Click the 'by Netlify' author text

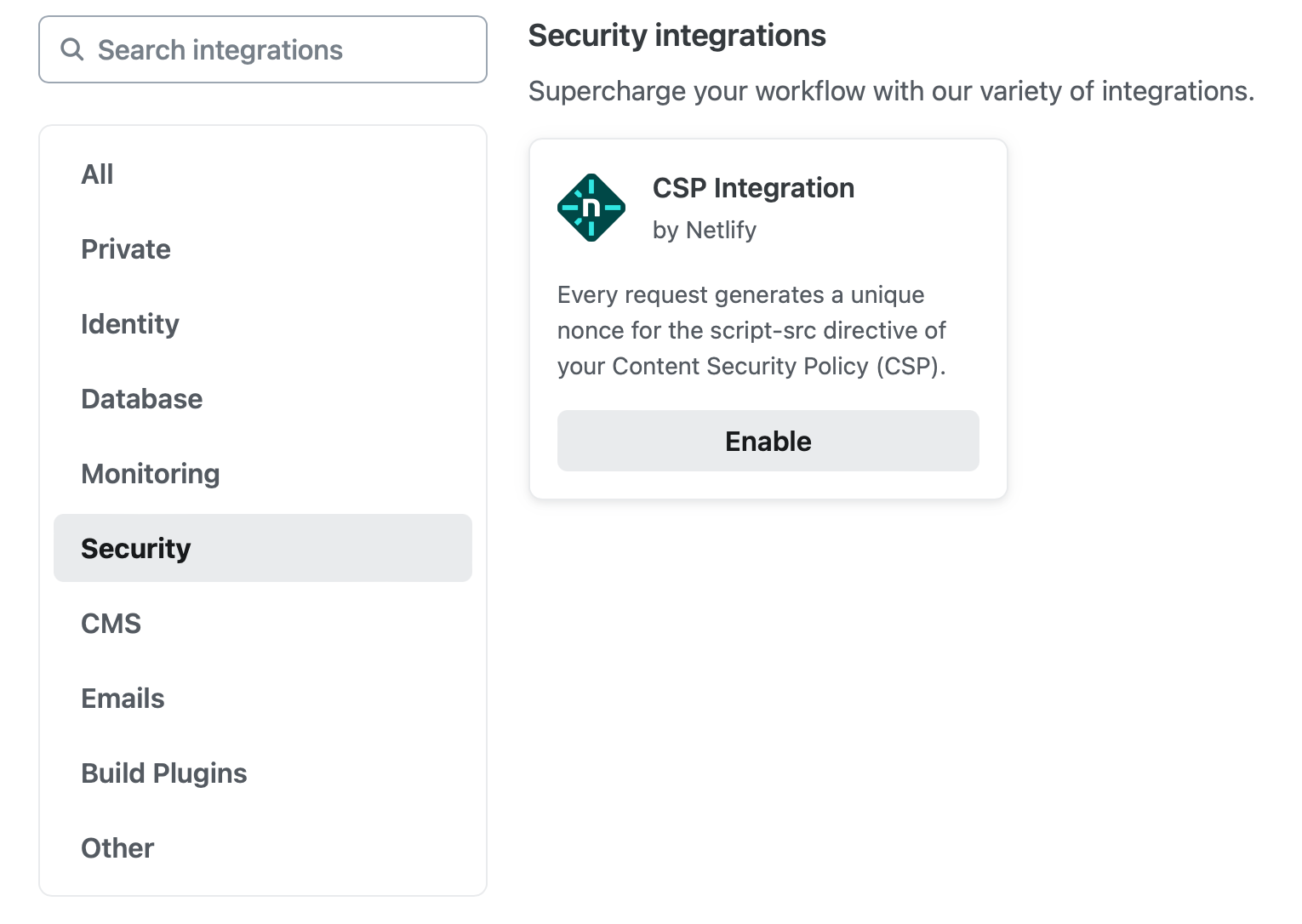(x=704, y=230)
